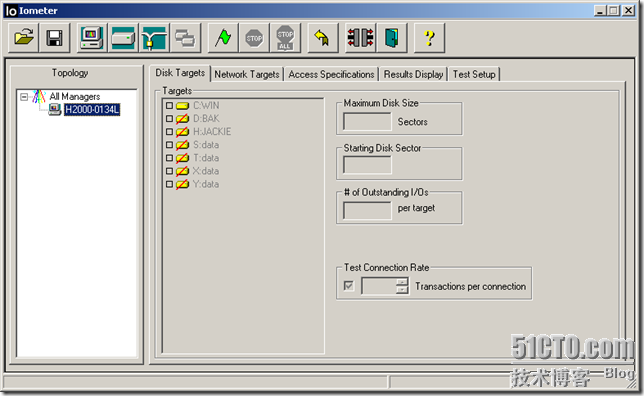Image resolution: width=644 pixels, height=396 pixels.
Task: Toggle the Test Connection Rate checkbox
Action: tap(348, 285)
